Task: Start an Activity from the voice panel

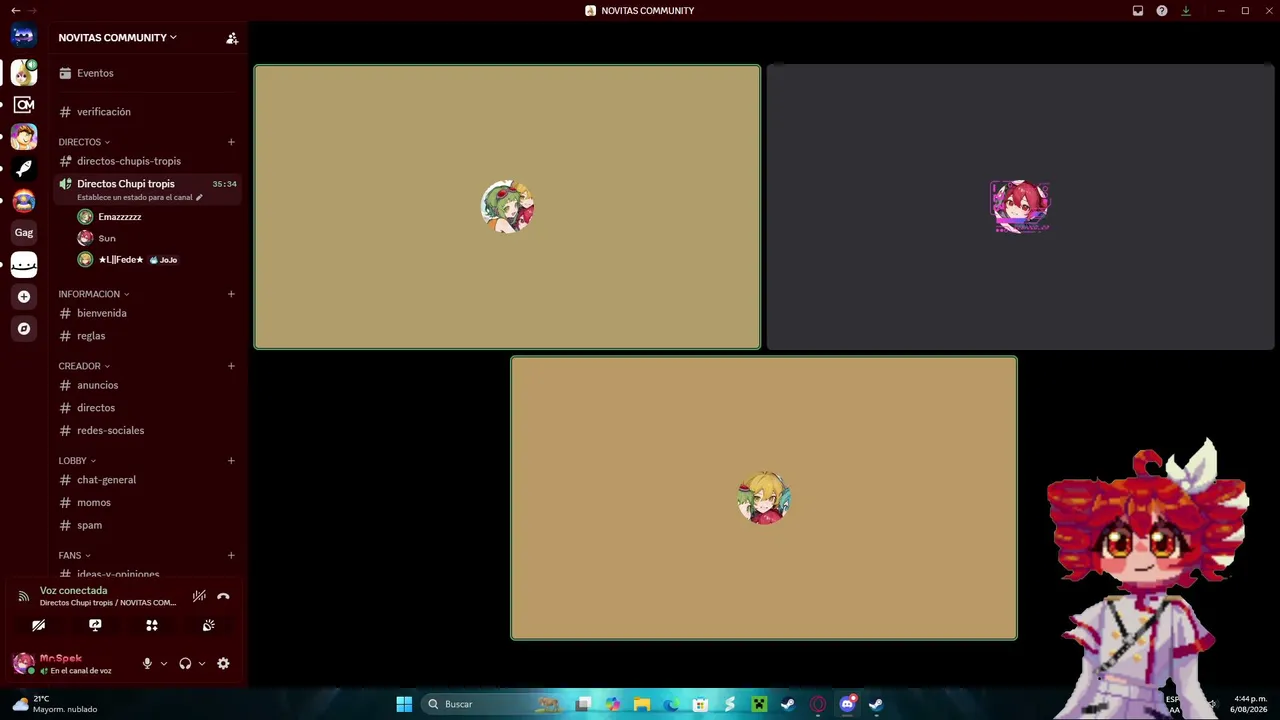Action: coord(152,625)
